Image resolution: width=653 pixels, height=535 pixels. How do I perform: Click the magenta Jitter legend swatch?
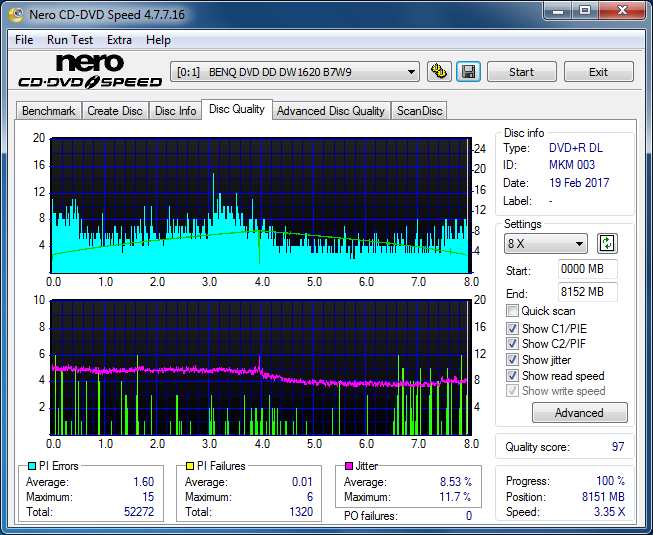pos(349,466)
